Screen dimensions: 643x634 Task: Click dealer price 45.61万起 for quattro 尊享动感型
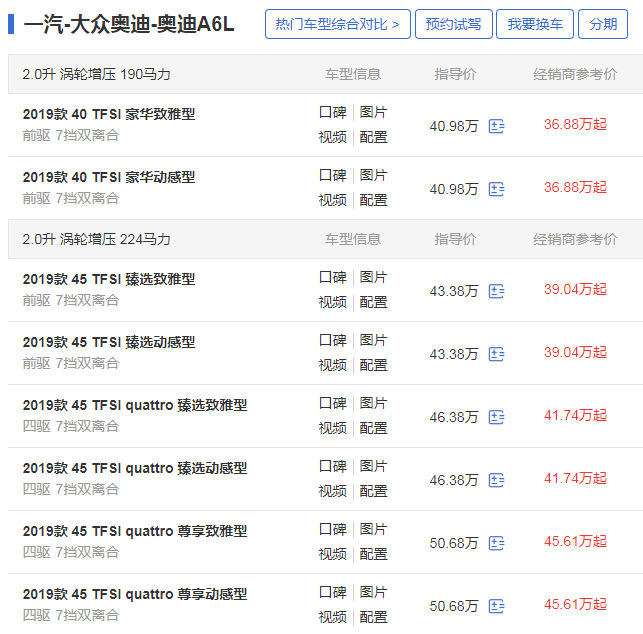[575, 604]
